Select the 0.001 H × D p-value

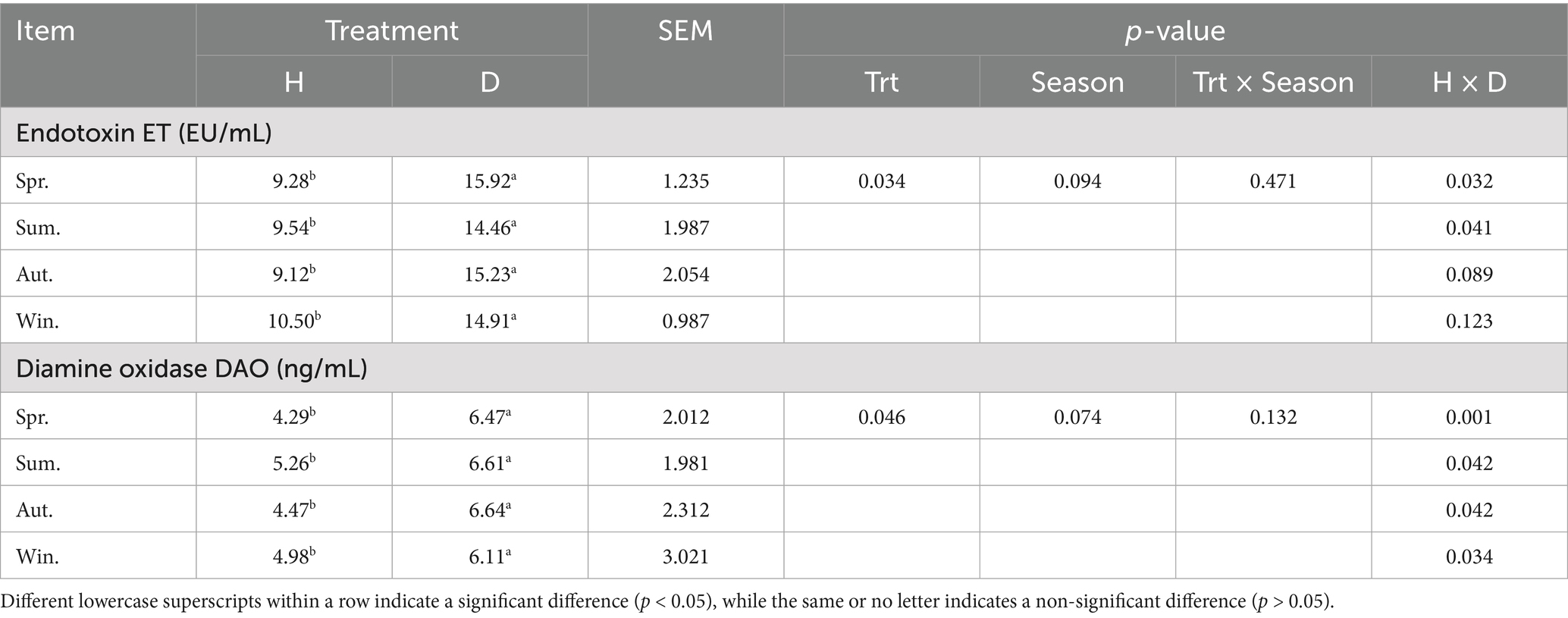(x=1469, y=416)
